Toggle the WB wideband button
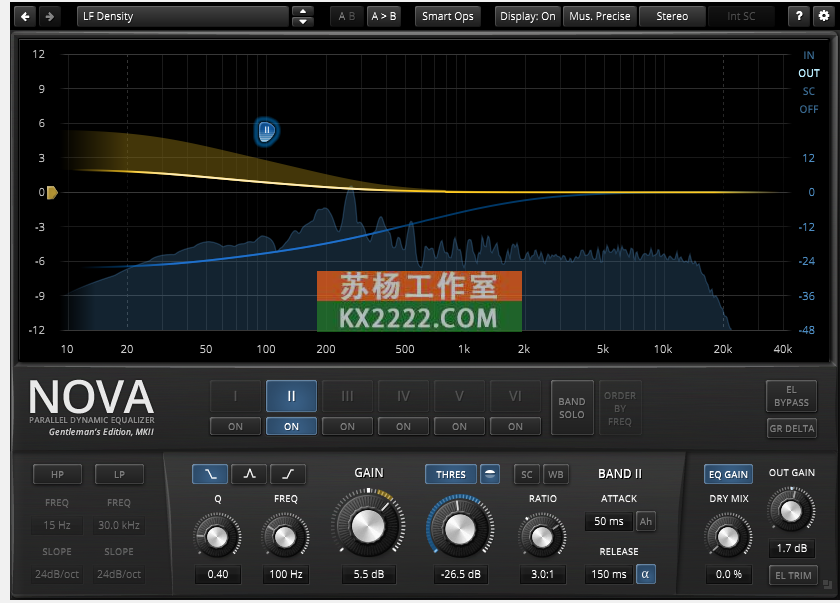Viewport: 840px width, 603px height. tap(556, 474)
